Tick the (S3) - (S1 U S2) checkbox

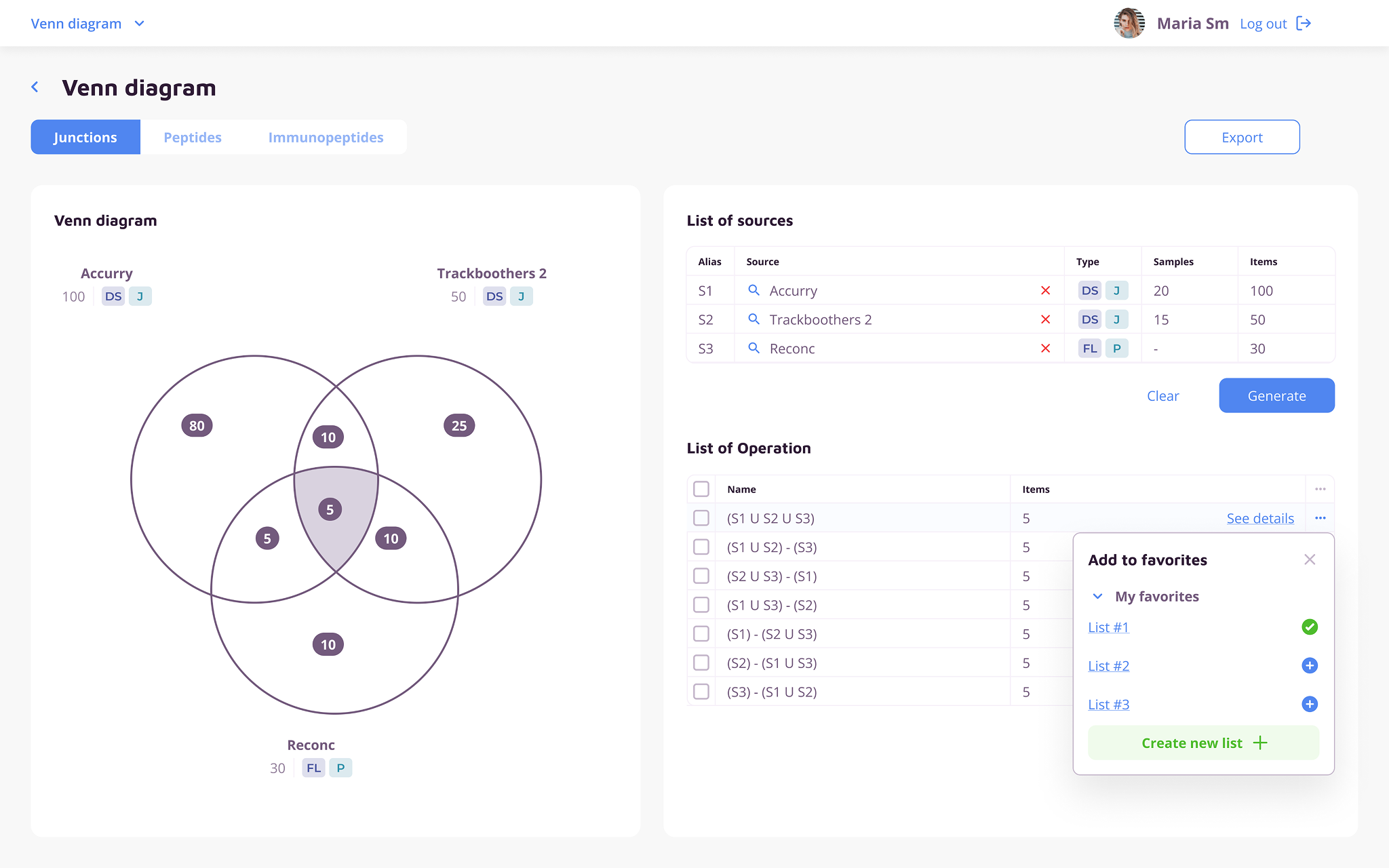coord(701,692)
